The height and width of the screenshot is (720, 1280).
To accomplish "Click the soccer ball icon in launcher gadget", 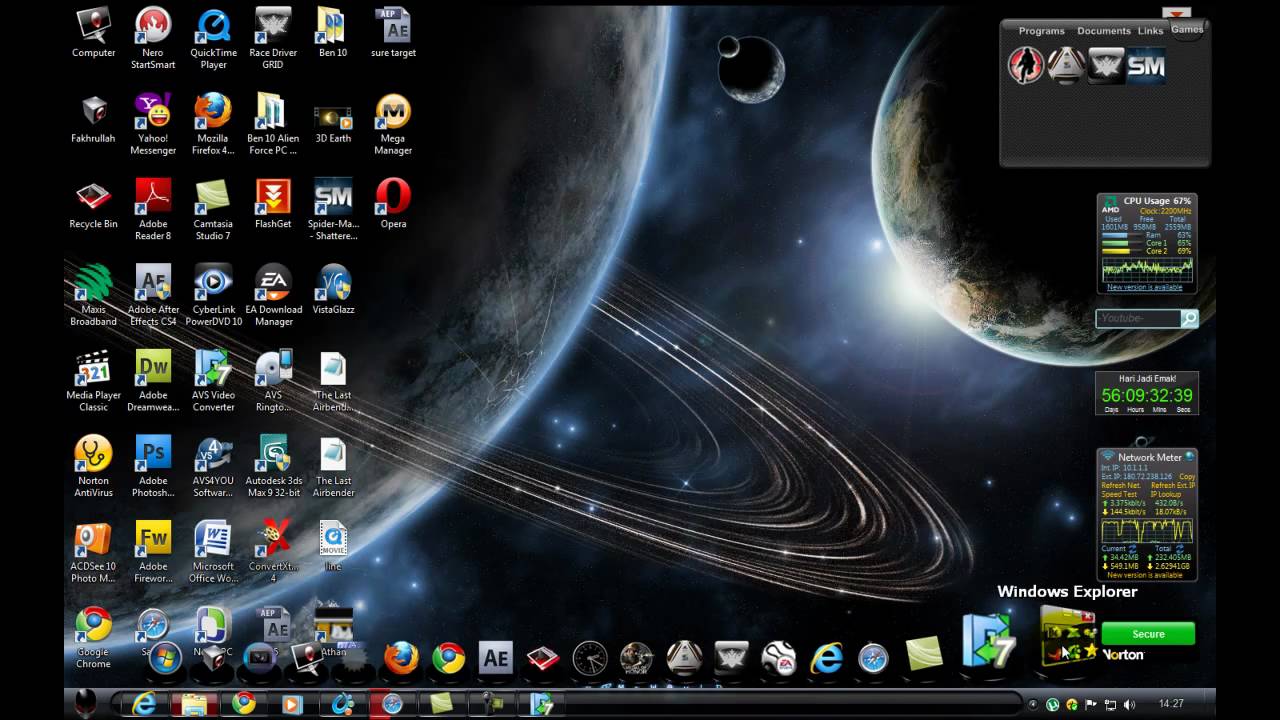I will tap(1066, 66).
